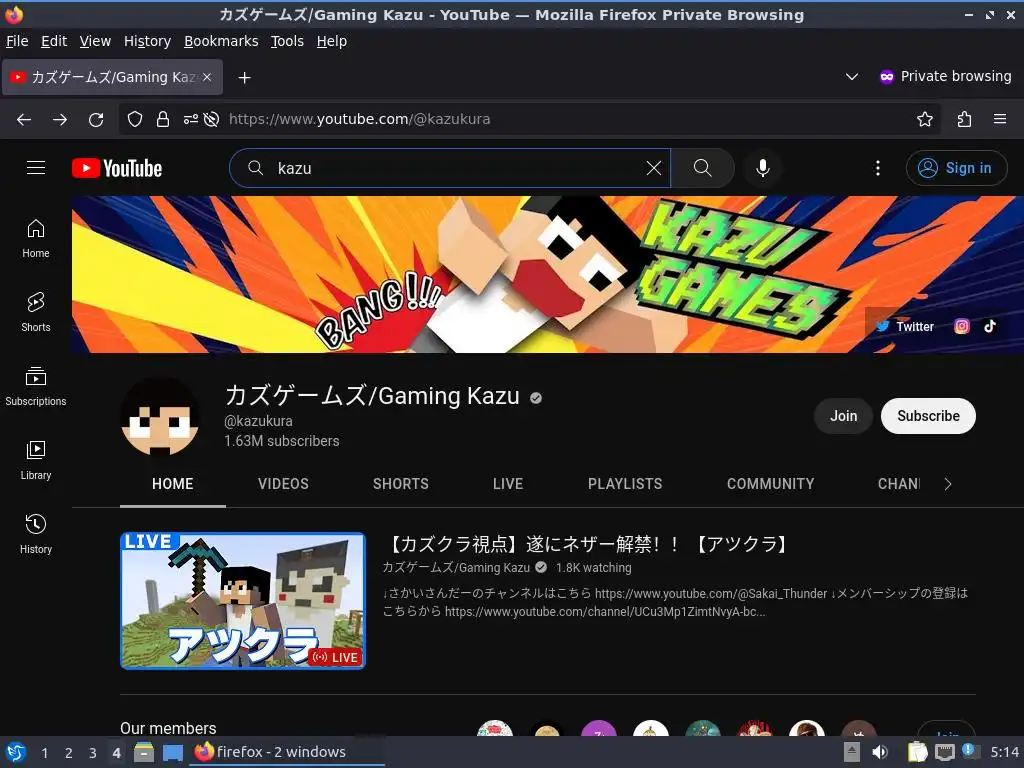The width and height of the screenshot is (1024, 768).
Task: Open Library in YouTube sidebar
Action: click(x=35, y=460)
